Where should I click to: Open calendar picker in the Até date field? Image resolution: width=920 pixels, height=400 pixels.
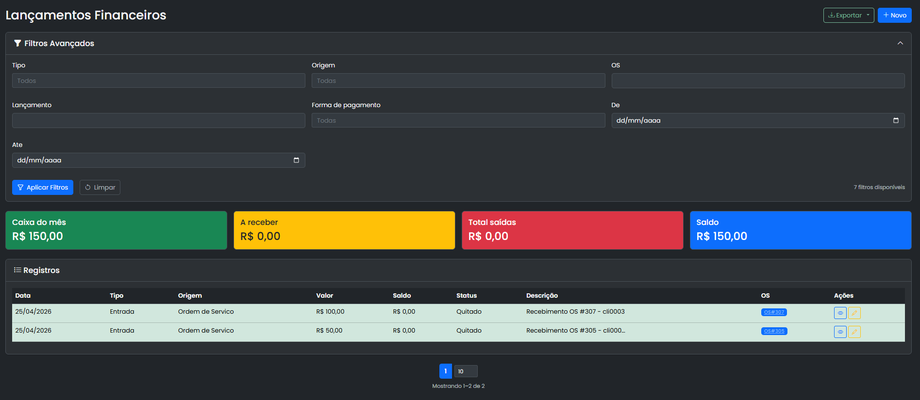[x=296, y=160]
